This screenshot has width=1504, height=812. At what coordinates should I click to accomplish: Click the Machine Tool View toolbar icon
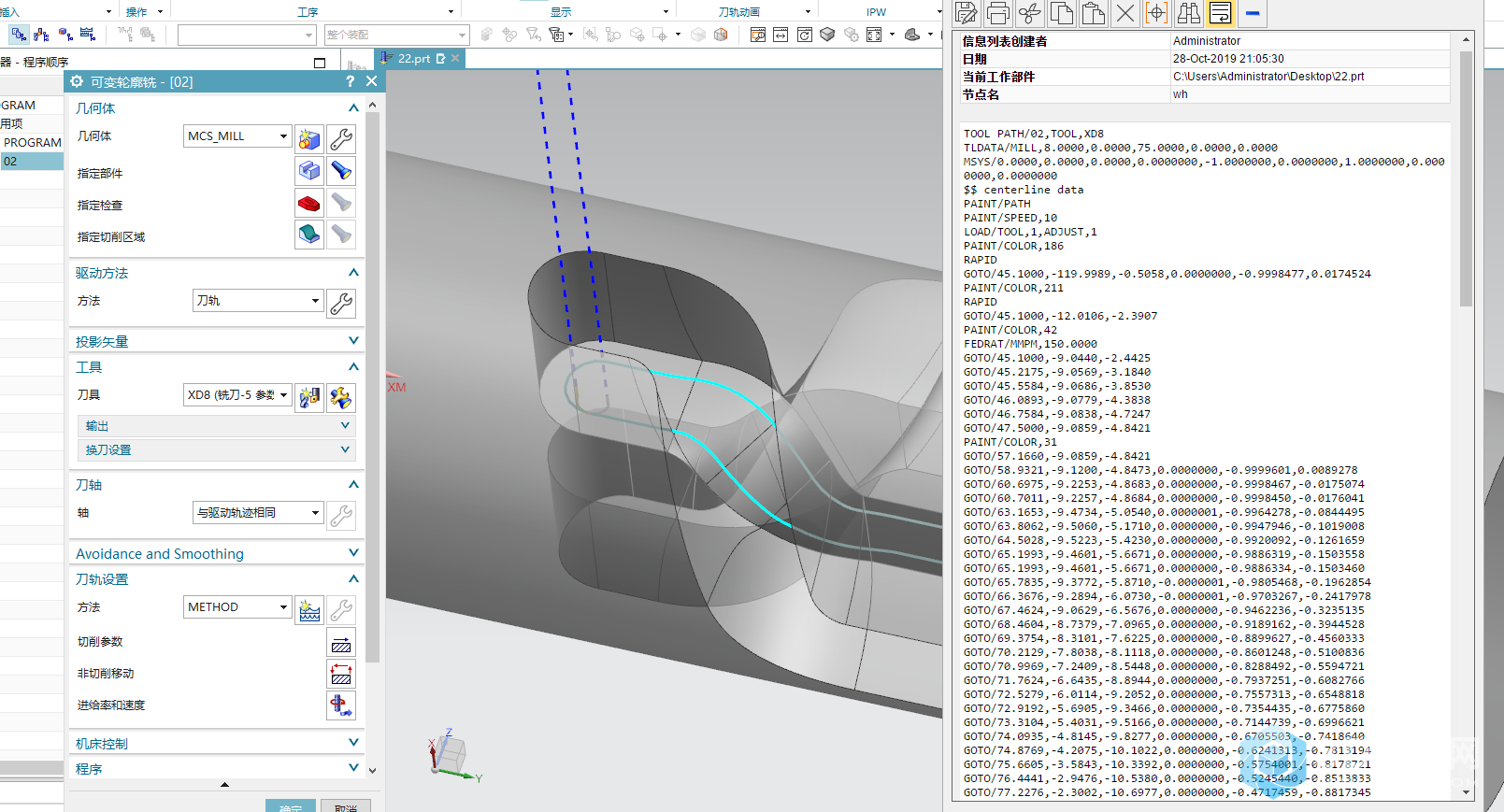41,35
